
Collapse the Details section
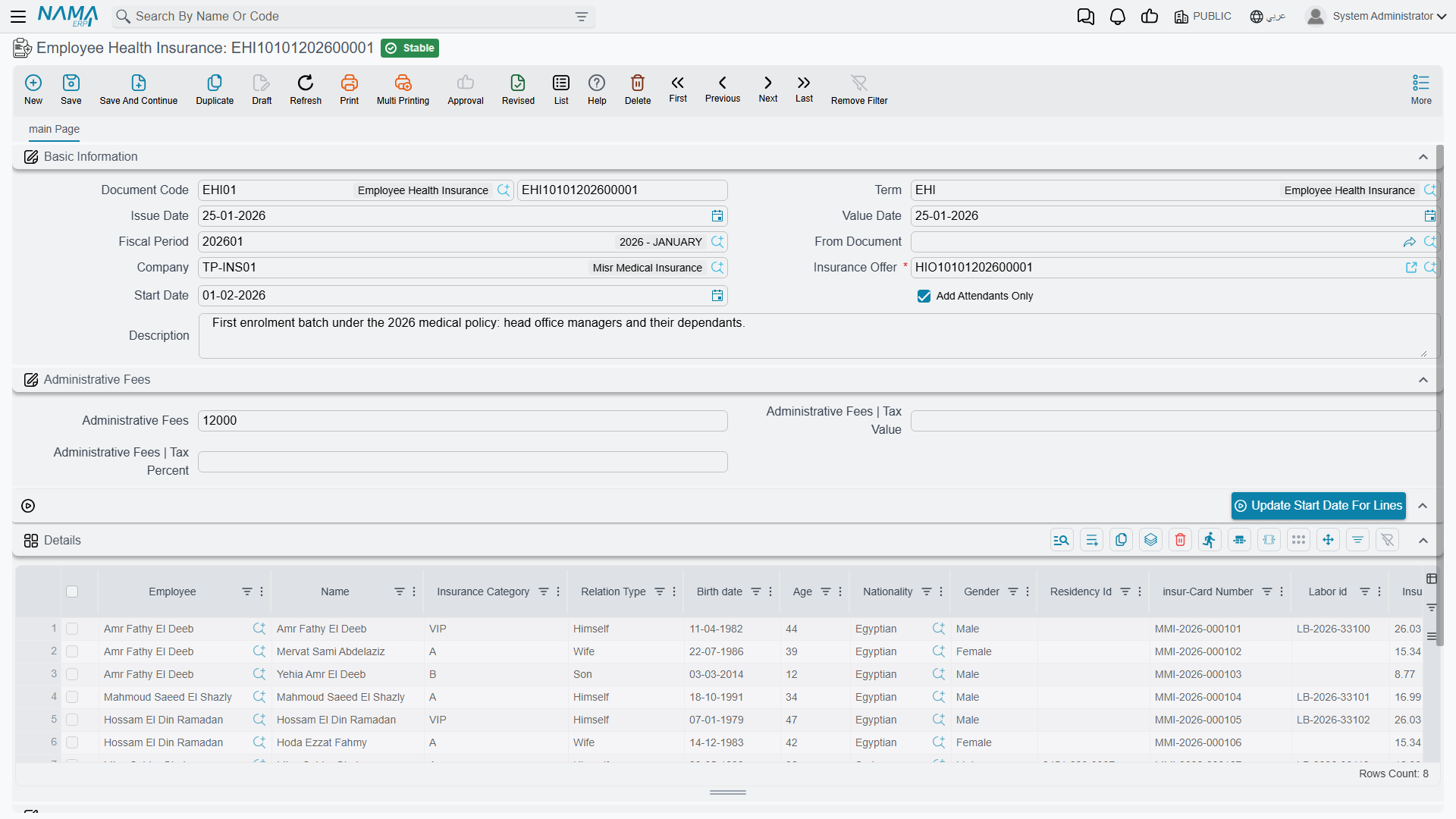click(1423, 541)
